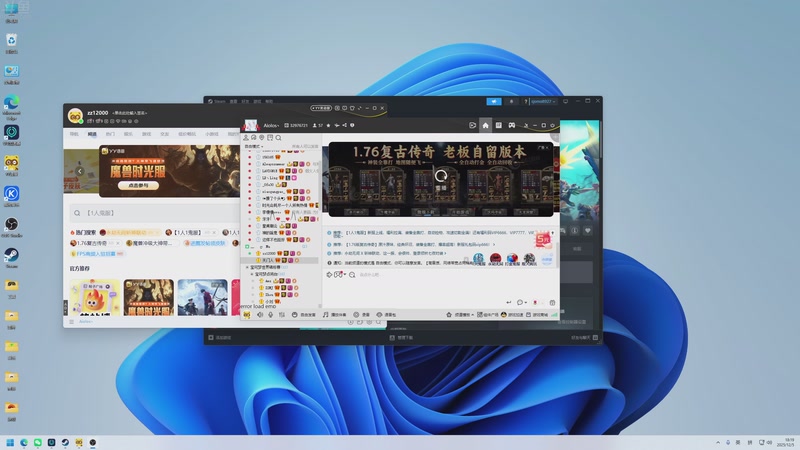Reload the ad banner with the refresh icon
The width and height of the screenshot is (800, 450).
coord(441,177)
